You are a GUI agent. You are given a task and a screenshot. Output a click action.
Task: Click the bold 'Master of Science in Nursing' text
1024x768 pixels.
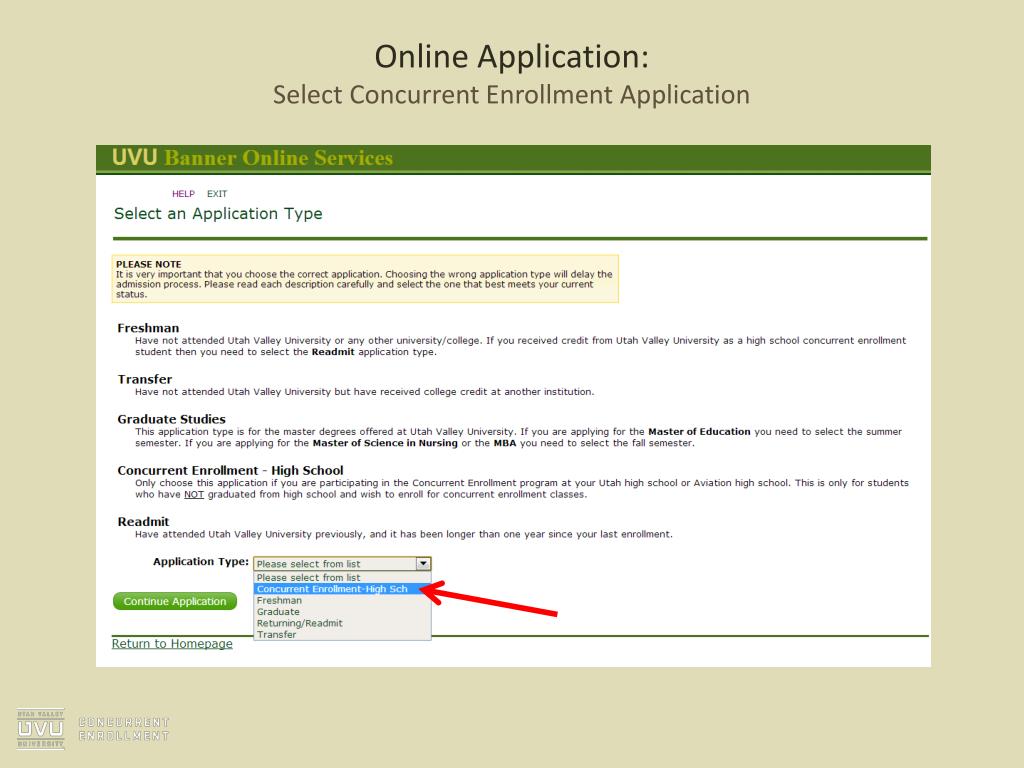point(385,443)
